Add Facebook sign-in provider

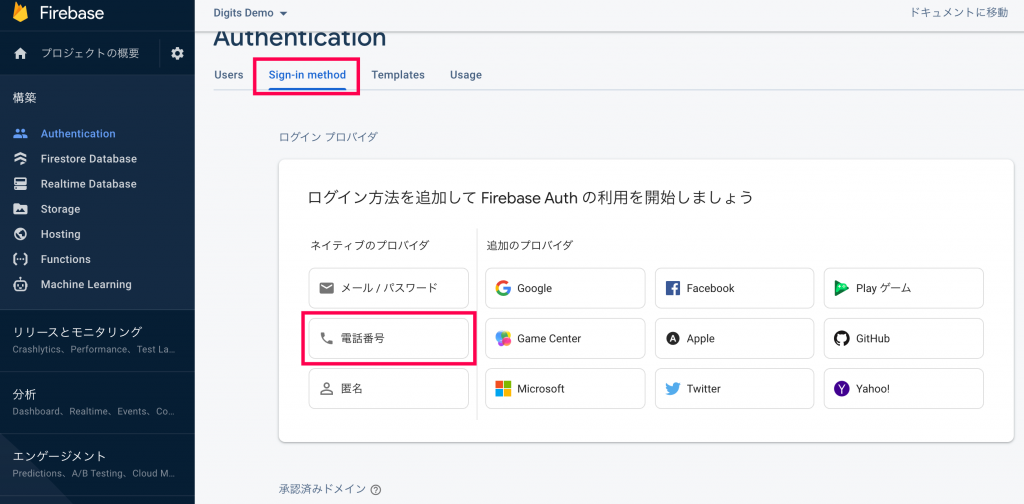click(x=735, y=288)
